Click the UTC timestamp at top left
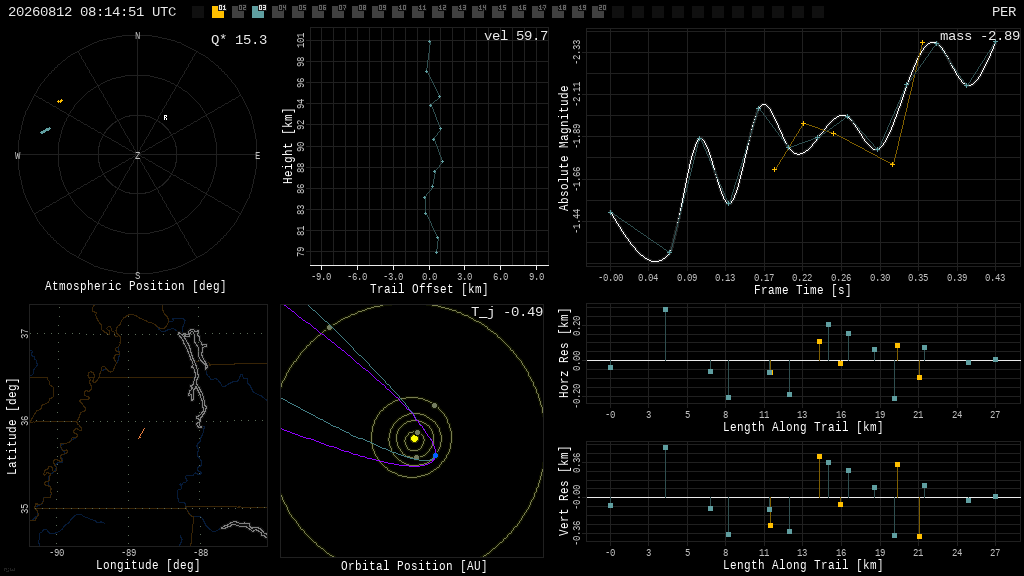This screenshot has height=576, width=1024. 92,12
